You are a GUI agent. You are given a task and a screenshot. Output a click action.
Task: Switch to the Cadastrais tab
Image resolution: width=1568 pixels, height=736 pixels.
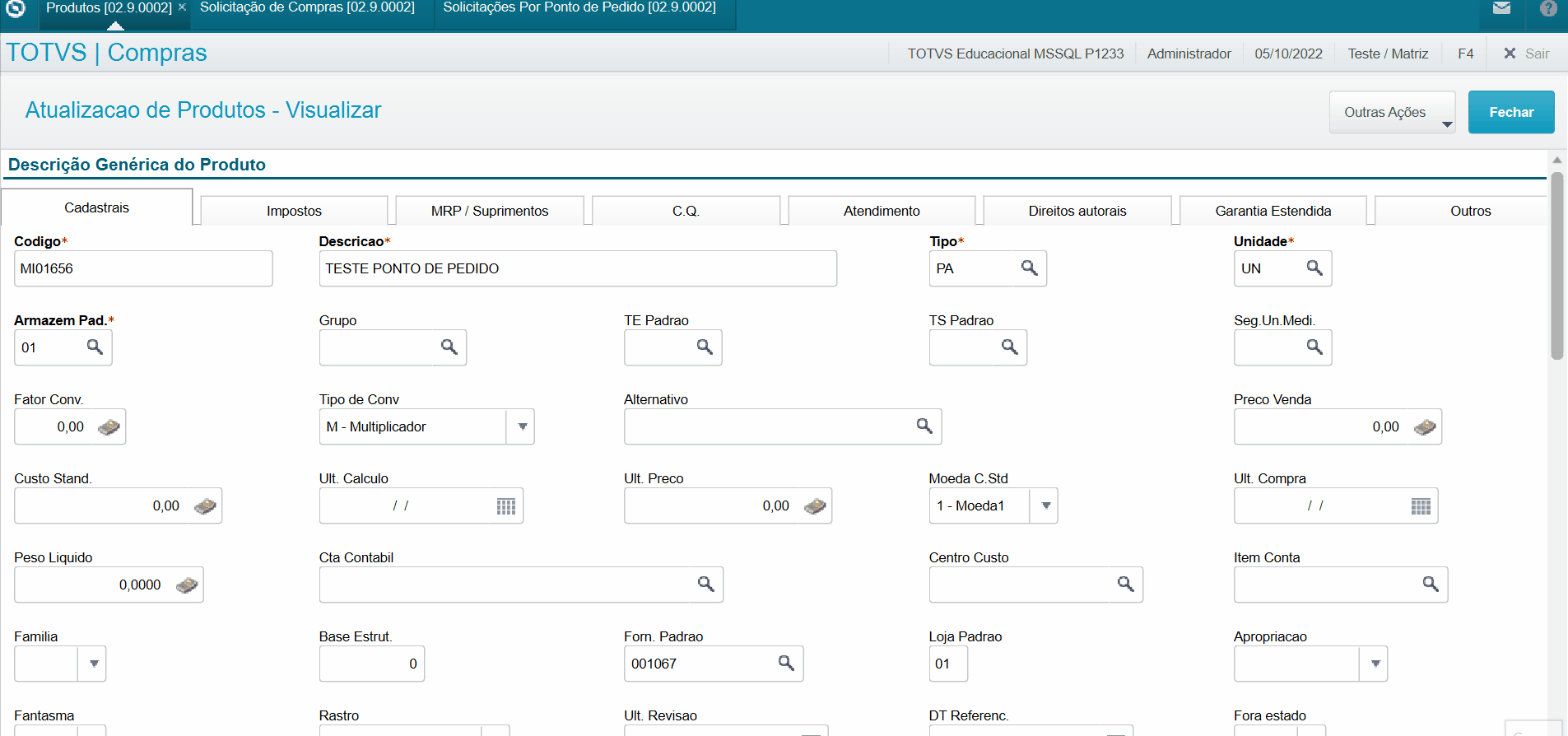[97, 207]
